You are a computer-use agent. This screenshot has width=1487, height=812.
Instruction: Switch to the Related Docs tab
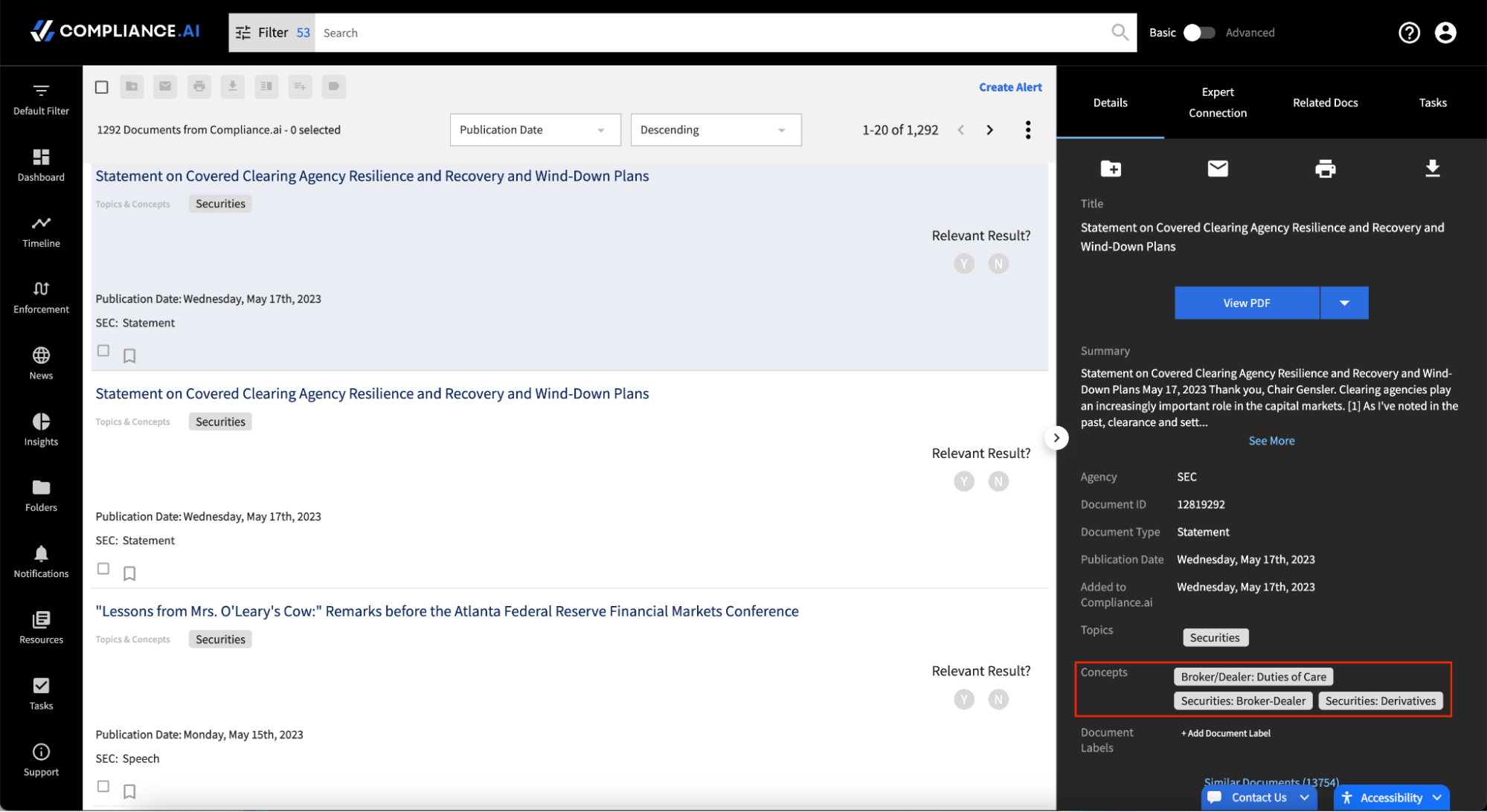(x=1325, y=103)
